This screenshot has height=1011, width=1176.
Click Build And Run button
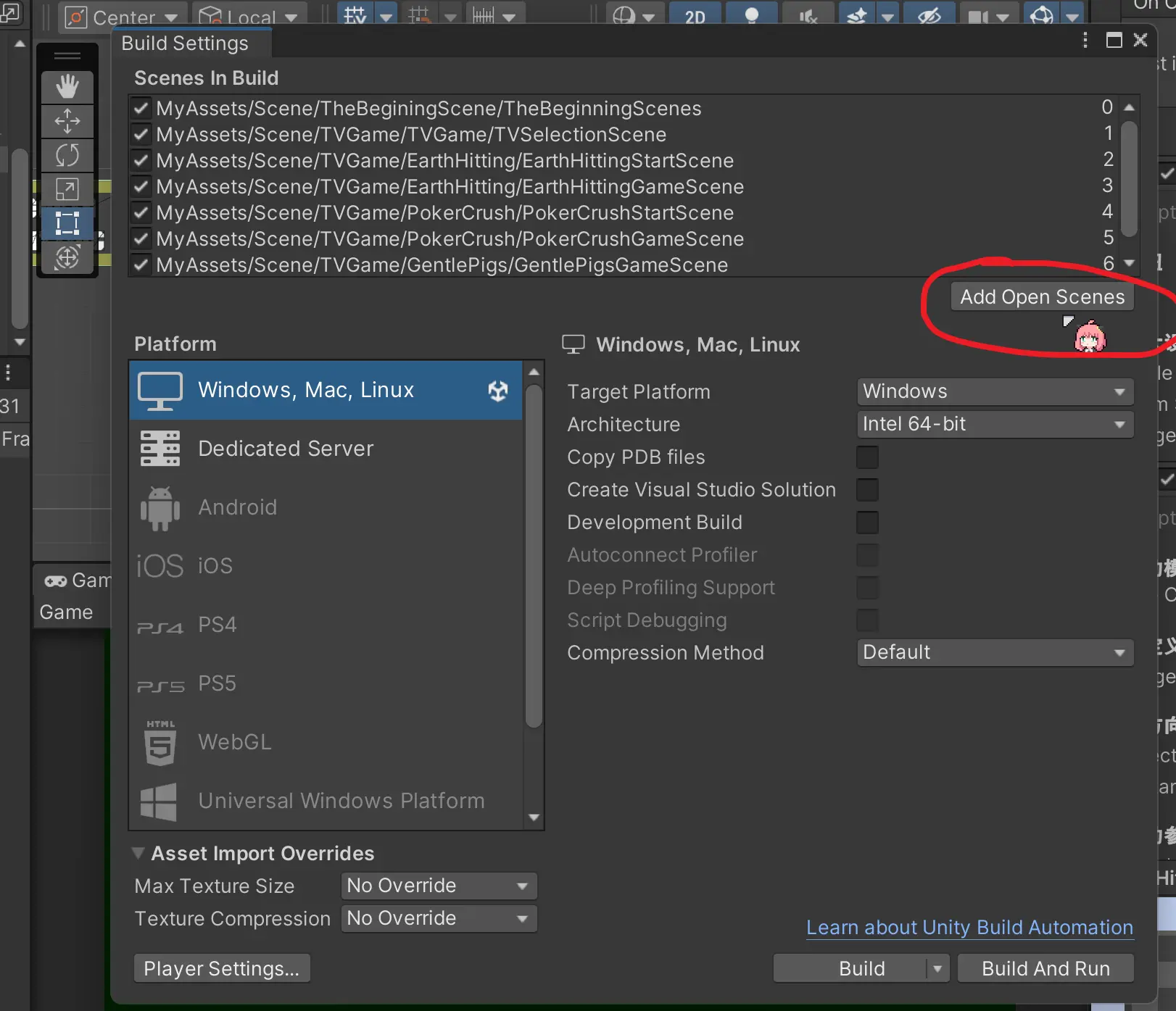[1045, 968]
